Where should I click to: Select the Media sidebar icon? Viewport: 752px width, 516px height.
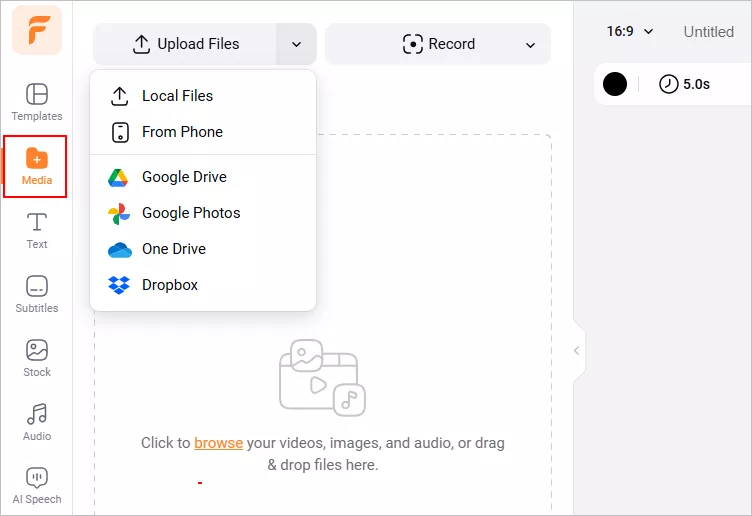pyautogui.click(x=36, y=166)
